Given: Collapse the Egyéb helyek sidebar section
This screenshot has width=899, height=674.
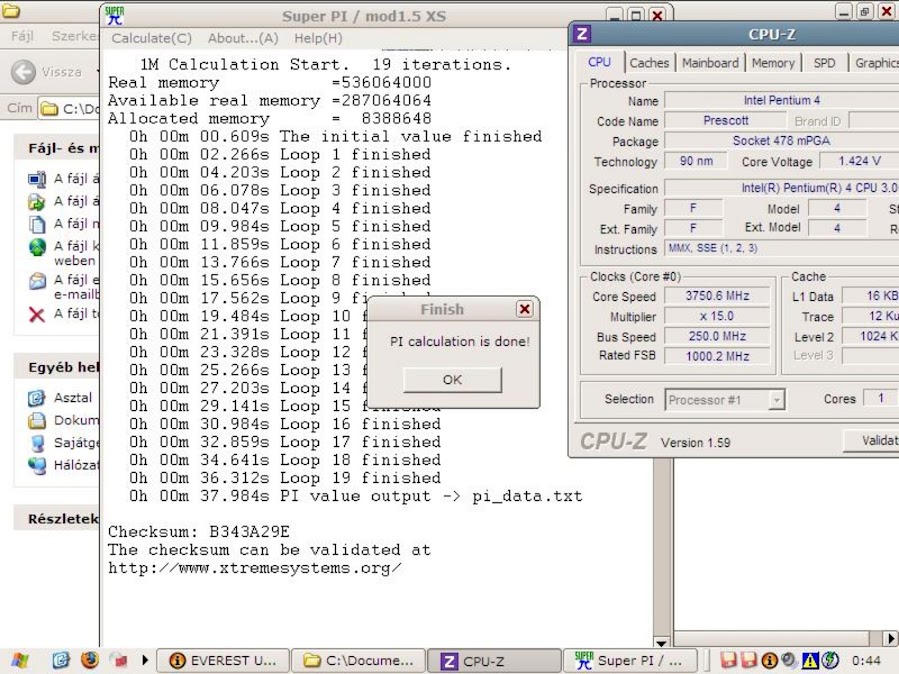Looking at the screenshot, I should (56, 367).
